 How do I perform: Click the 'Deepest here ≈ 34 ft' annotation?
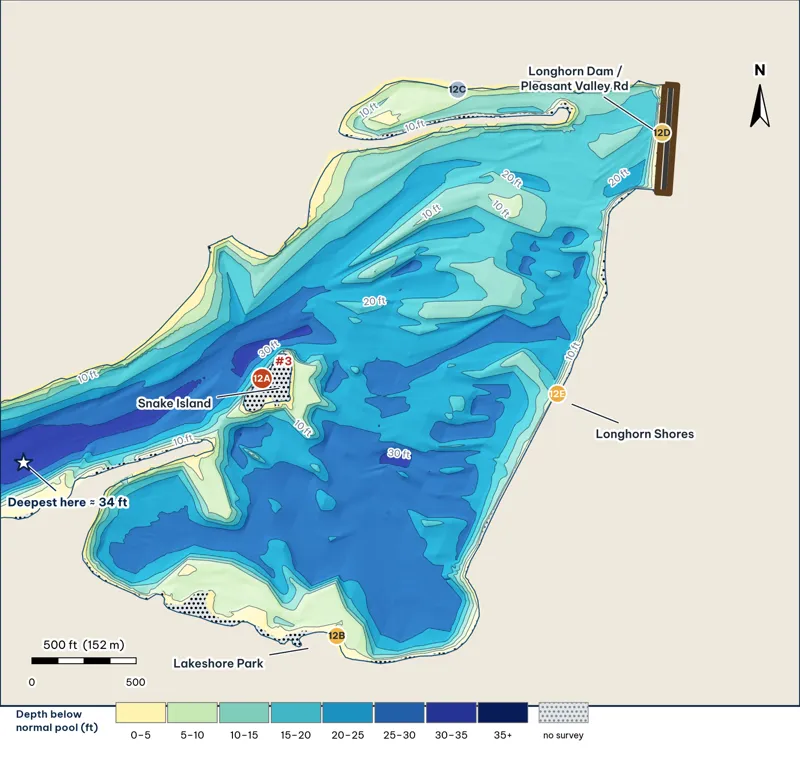click(x=67, y=502)
